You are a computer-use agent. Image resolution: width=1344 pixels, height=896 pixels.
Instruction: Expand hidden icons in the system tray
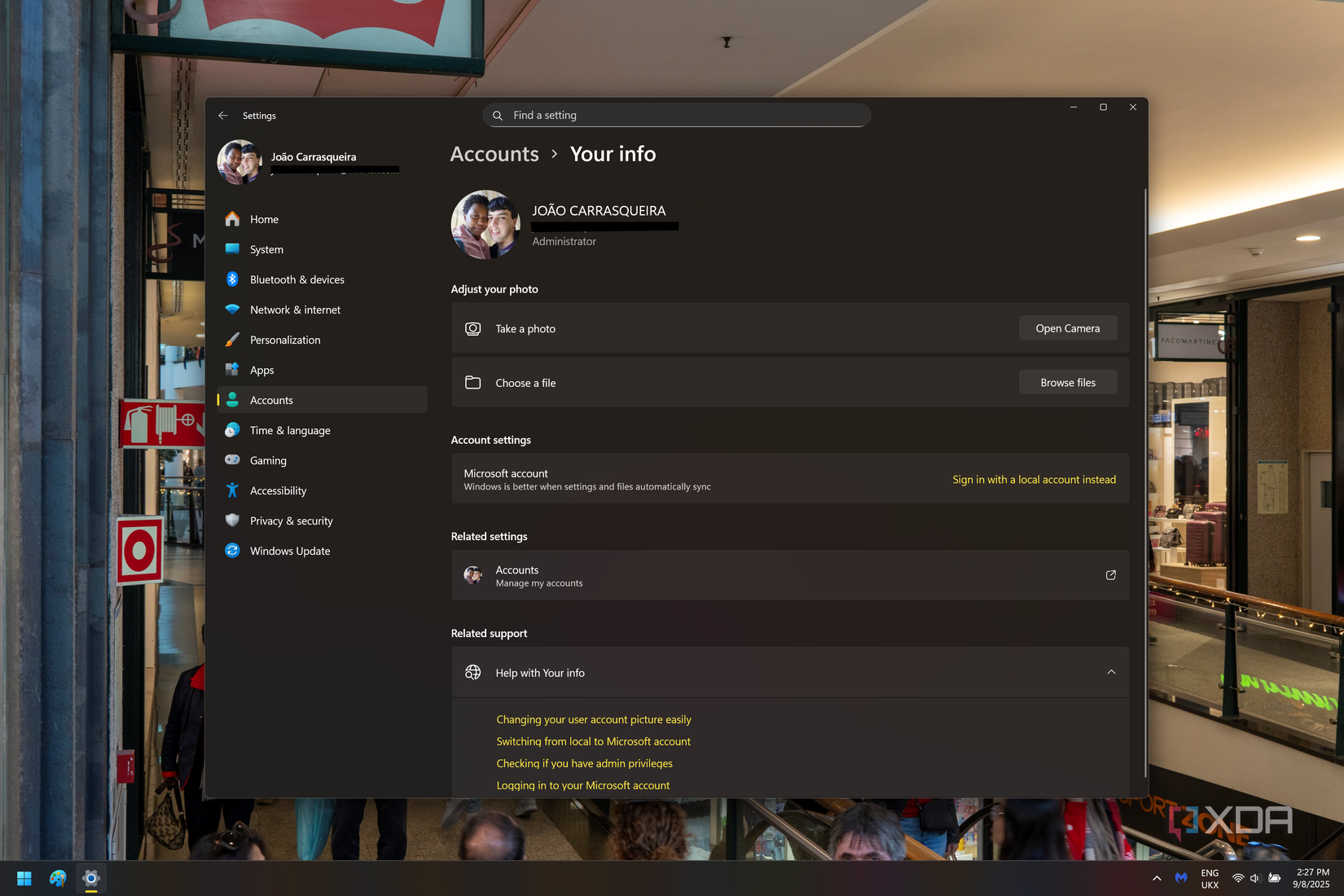pos(1156,878)
